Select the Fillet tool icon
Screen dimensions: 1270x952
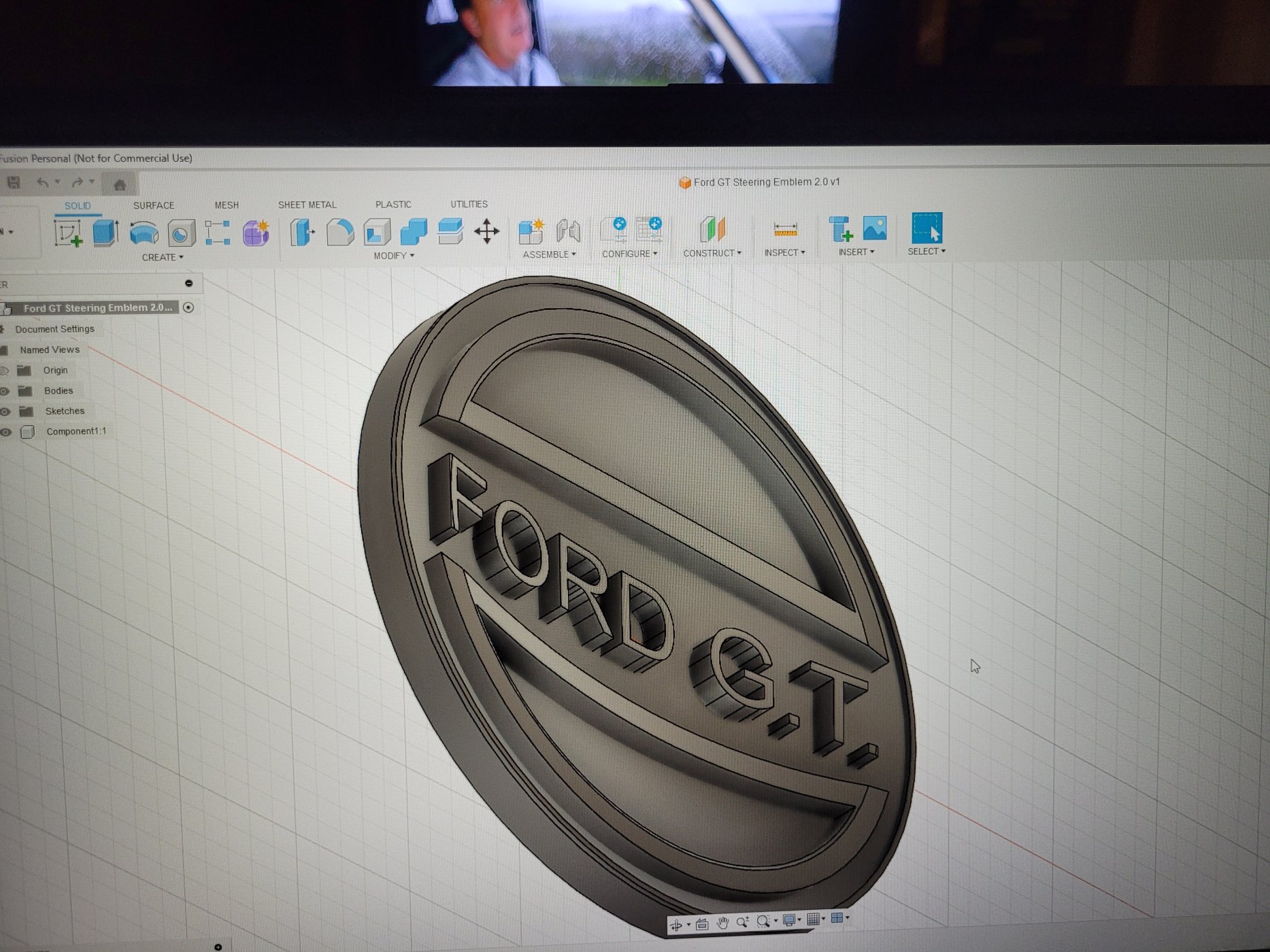click(x=339, y=232)
